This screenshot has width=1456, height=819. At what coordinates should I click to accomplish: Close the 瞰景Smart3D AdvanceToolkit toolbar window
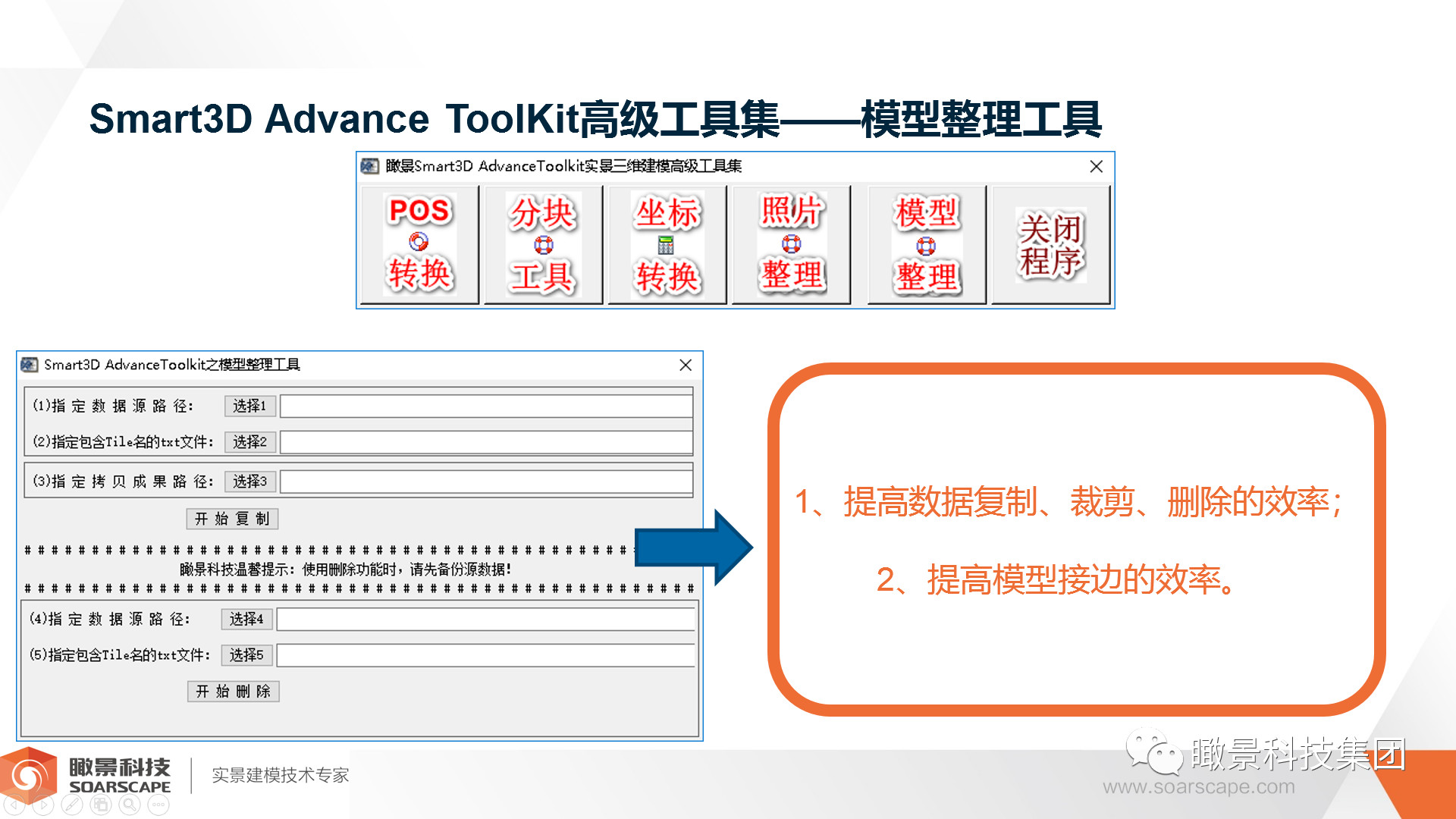coord(1096,166)
